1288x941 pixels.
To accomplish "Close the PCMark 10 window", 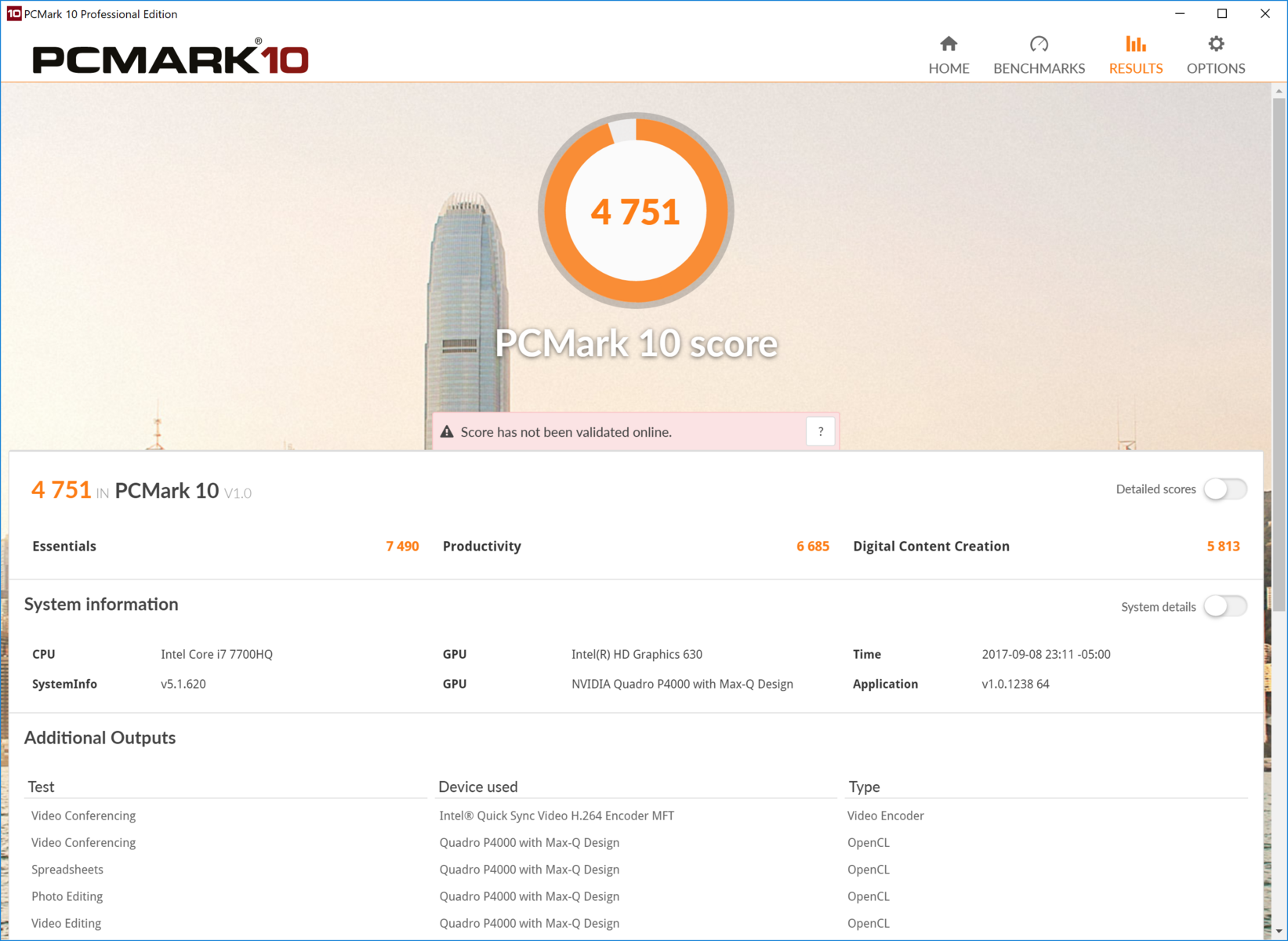I will point(1264,13).
